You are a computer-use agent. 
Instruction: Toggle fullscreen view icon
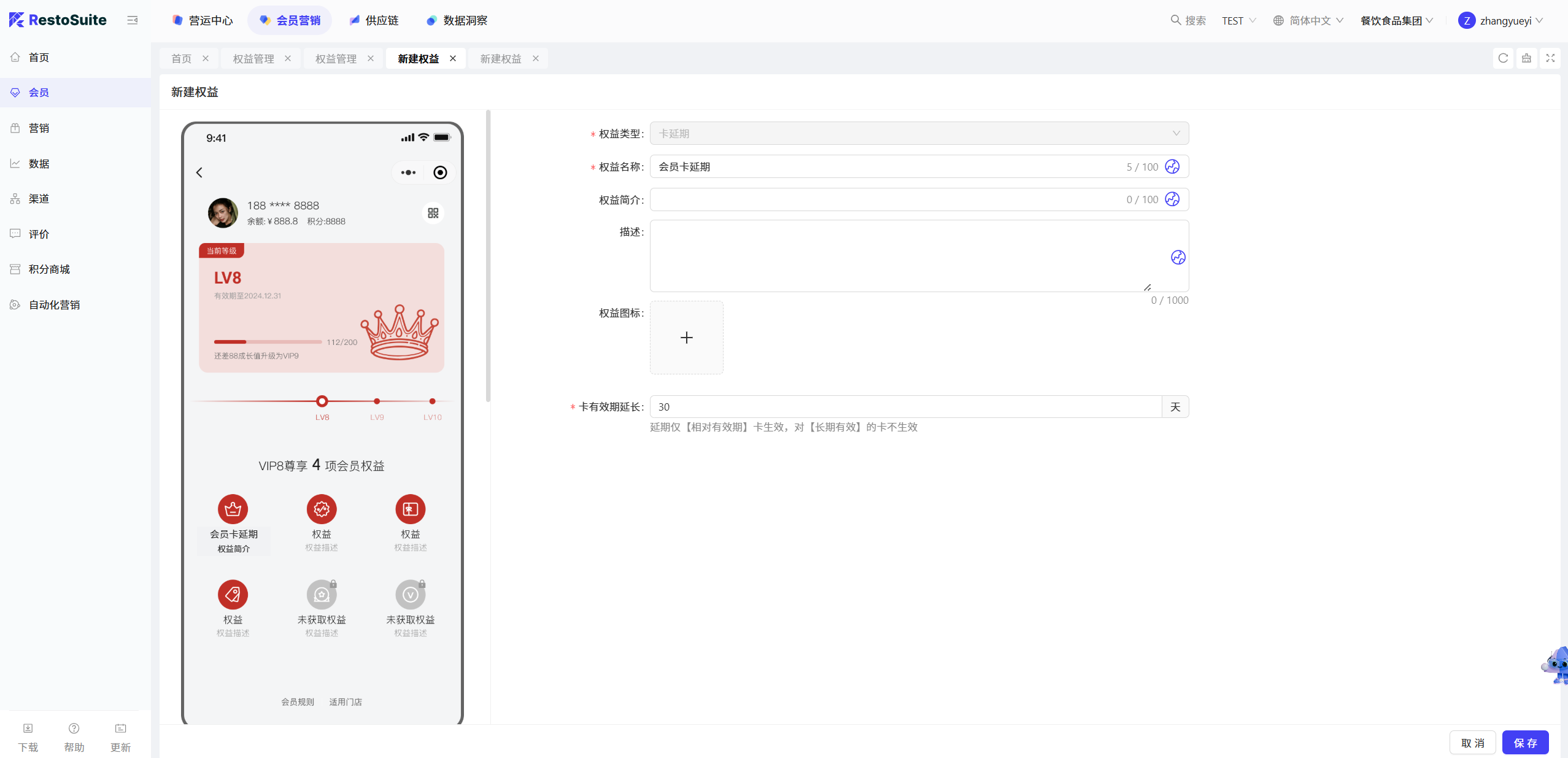(1550, 58)
